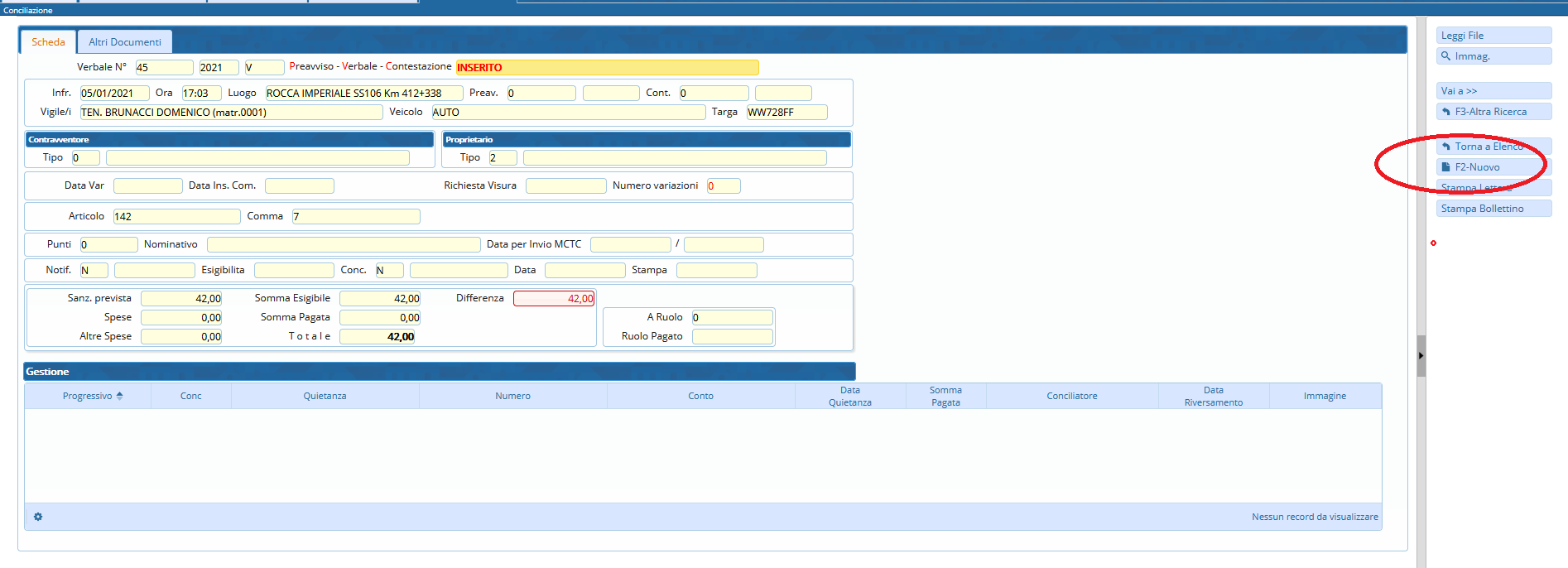Select the Scheda tab
The height and width of the screenshot is (568, 1568).
pos(48,42)
